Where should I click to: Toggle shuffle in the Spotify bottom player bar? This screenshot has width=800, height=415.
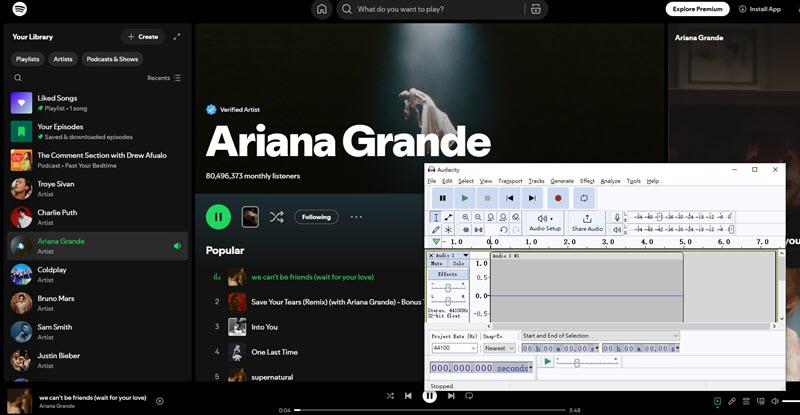point(390,396)
